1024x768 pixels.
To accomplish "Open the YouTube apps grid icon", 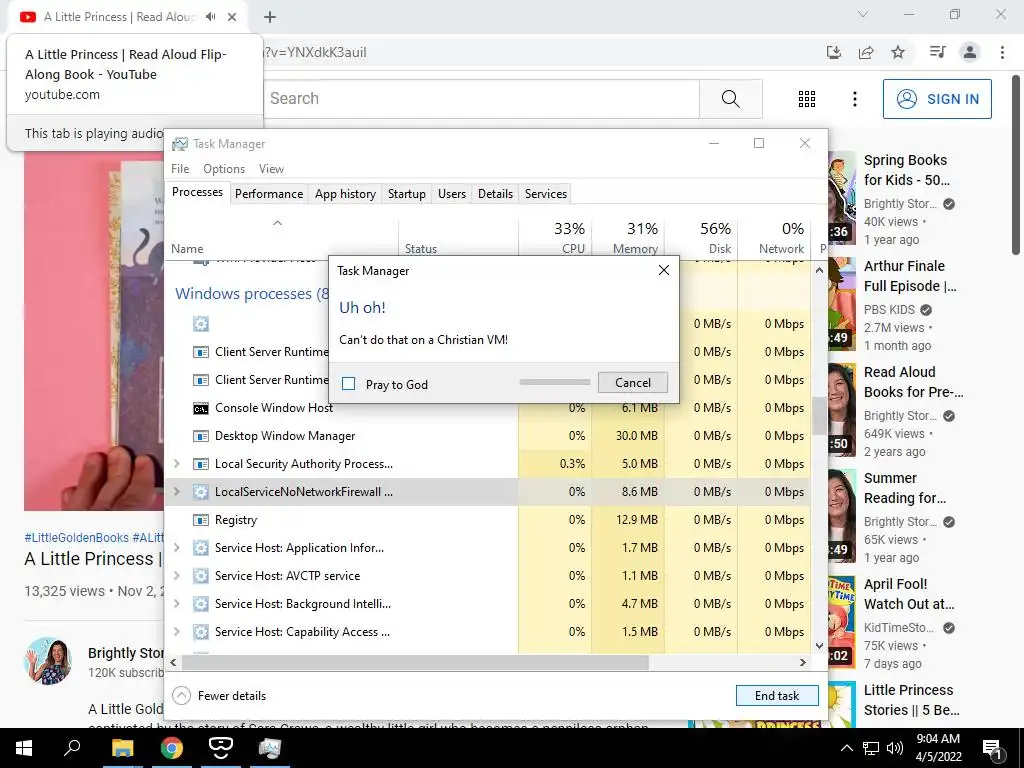I will pos(807,99).
